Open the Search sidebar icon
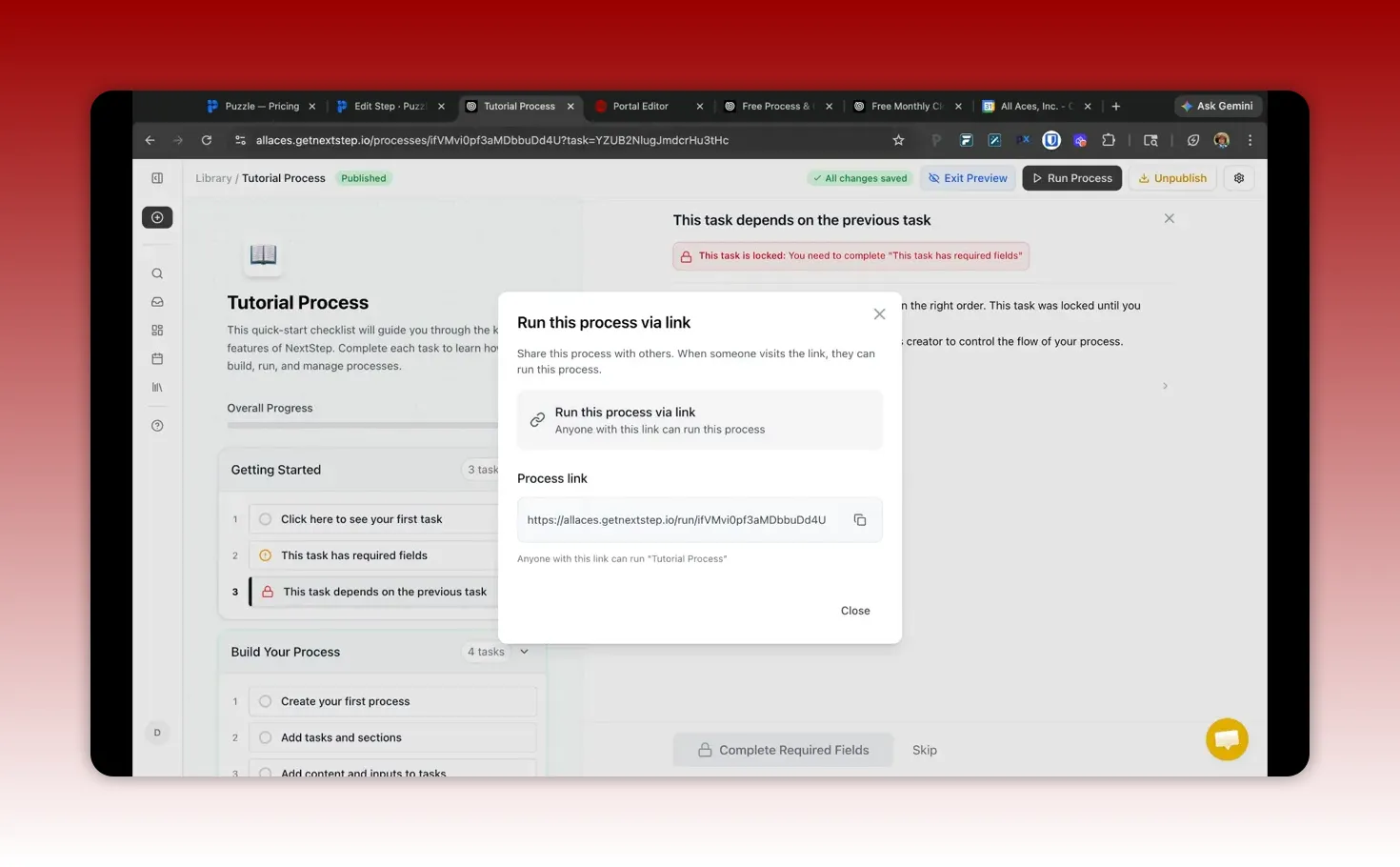The image size is (1400, 867). [156, 273]
